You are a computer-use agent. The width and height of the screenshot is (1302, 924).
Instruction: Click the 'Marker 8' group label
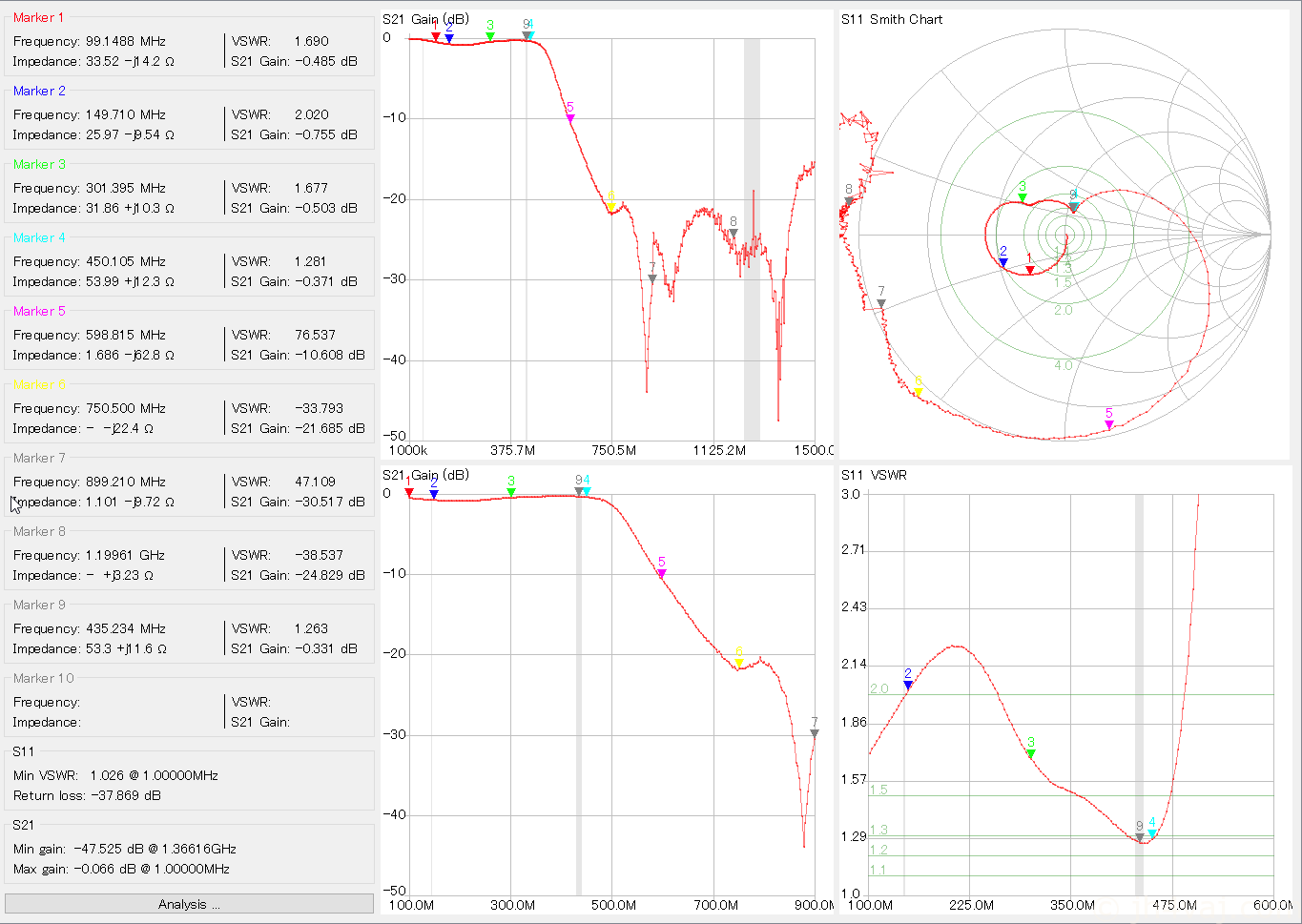pos(39,531)
